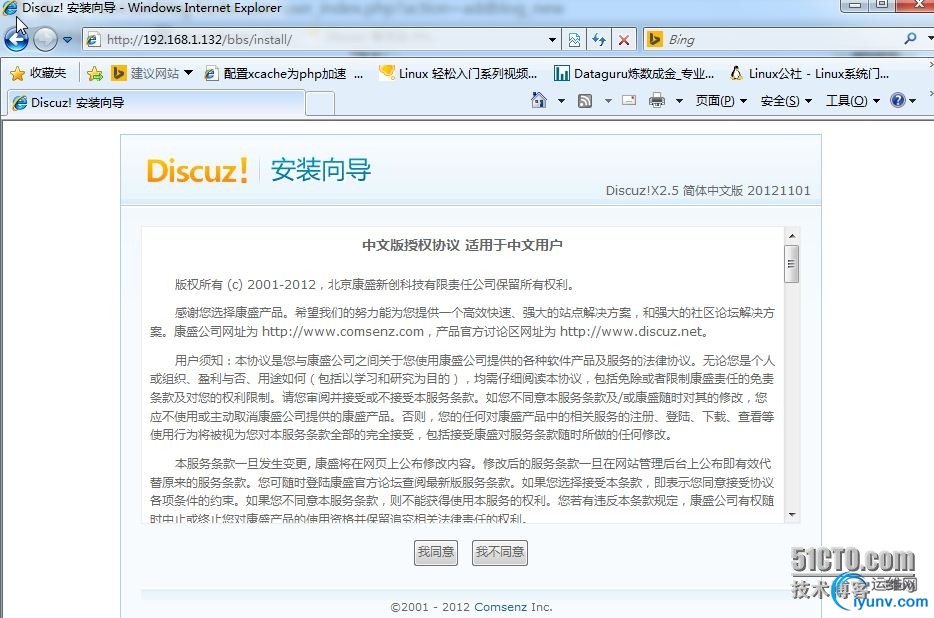Expand the feeds dropdown arrow

[608, 101]
